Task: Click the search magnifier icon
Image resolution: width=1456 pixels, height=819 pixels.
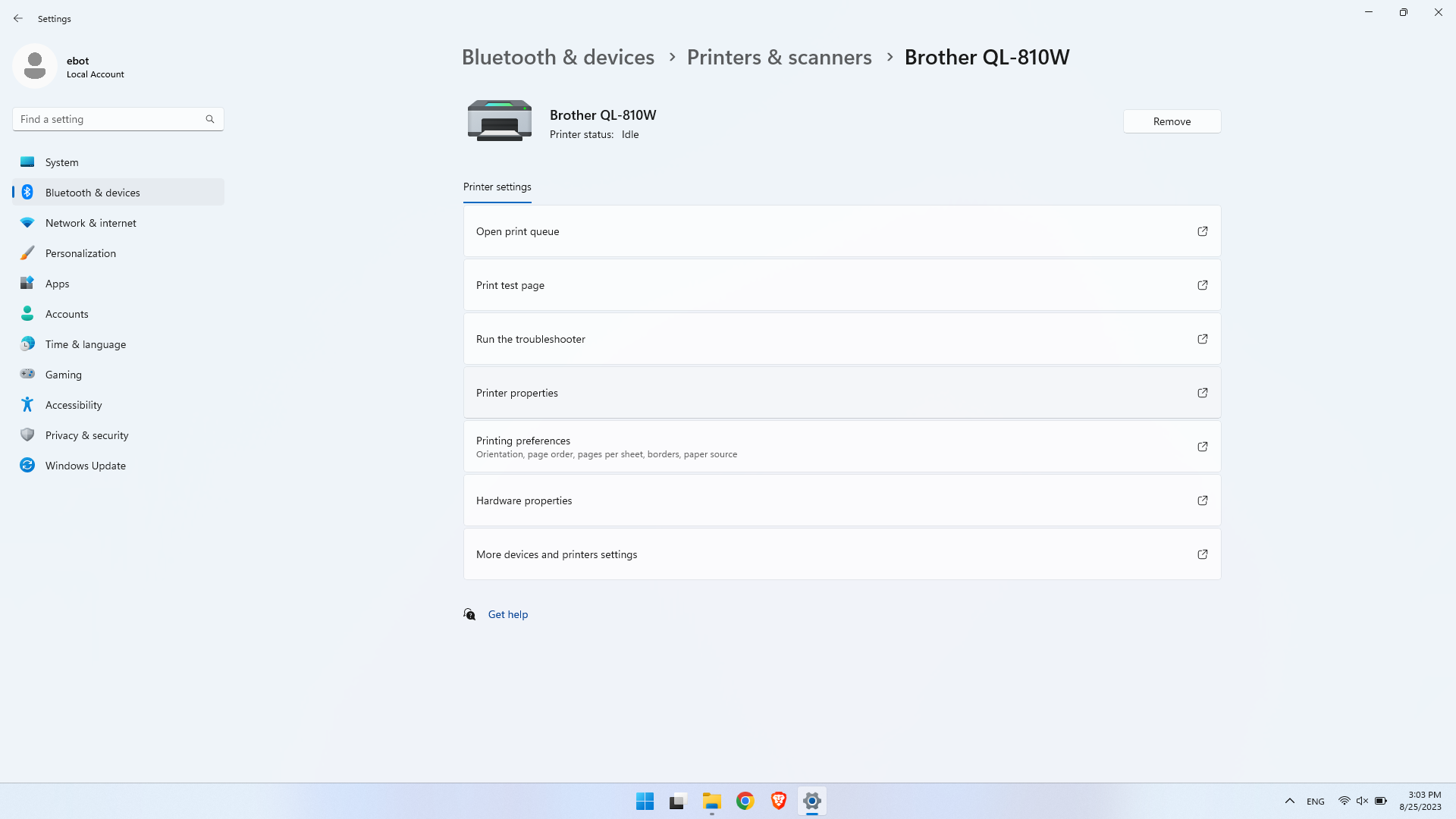Action: [x=210, y=119]
